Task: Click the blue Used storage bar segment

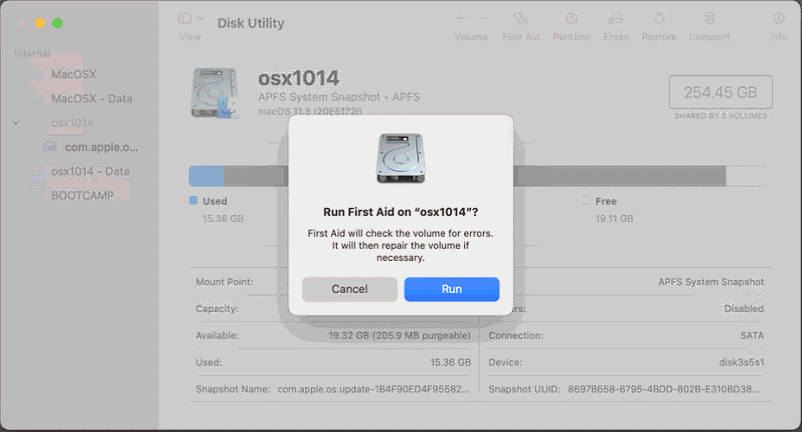Action: click(x=206, y=176)
